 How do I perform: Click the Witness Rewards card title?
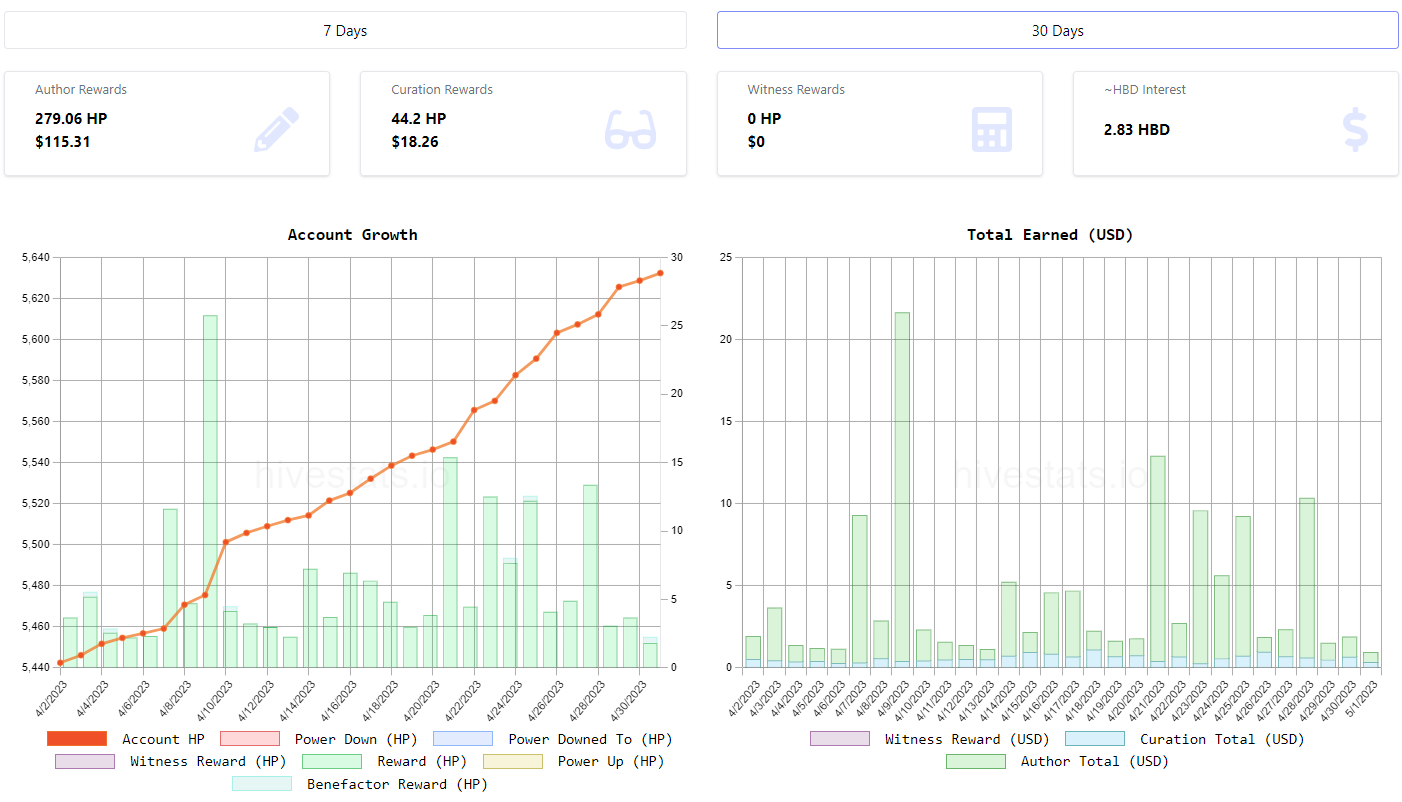796,90
